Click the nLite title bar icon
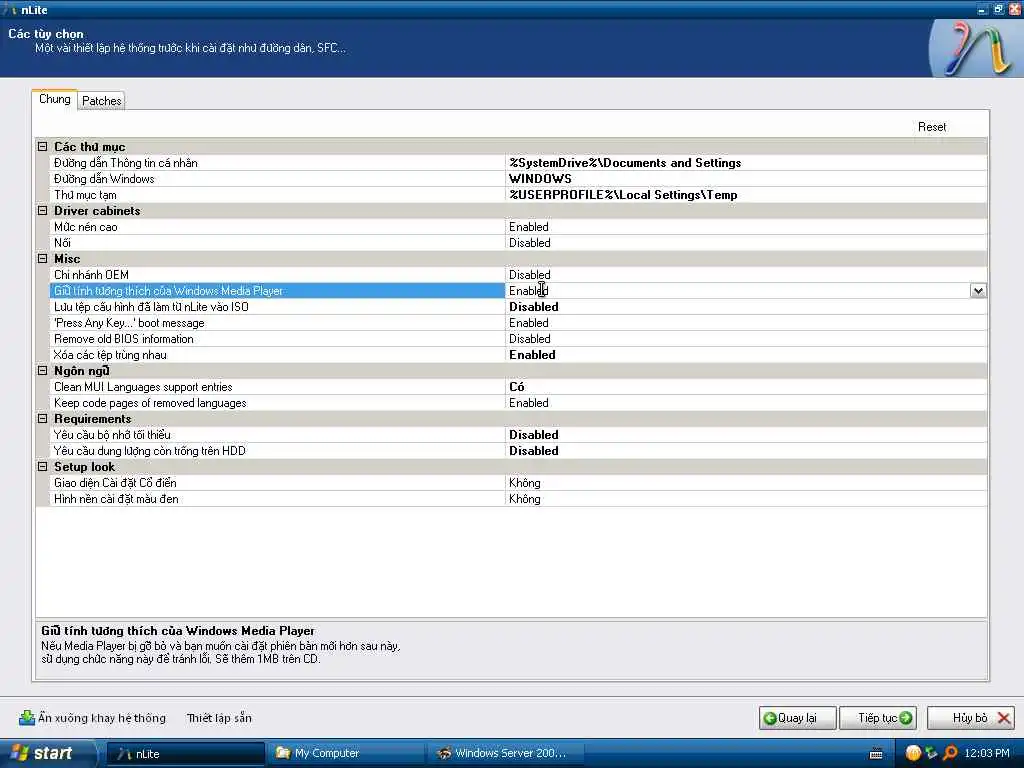Viewport: 1024px width, 768px height. (10, 10)
